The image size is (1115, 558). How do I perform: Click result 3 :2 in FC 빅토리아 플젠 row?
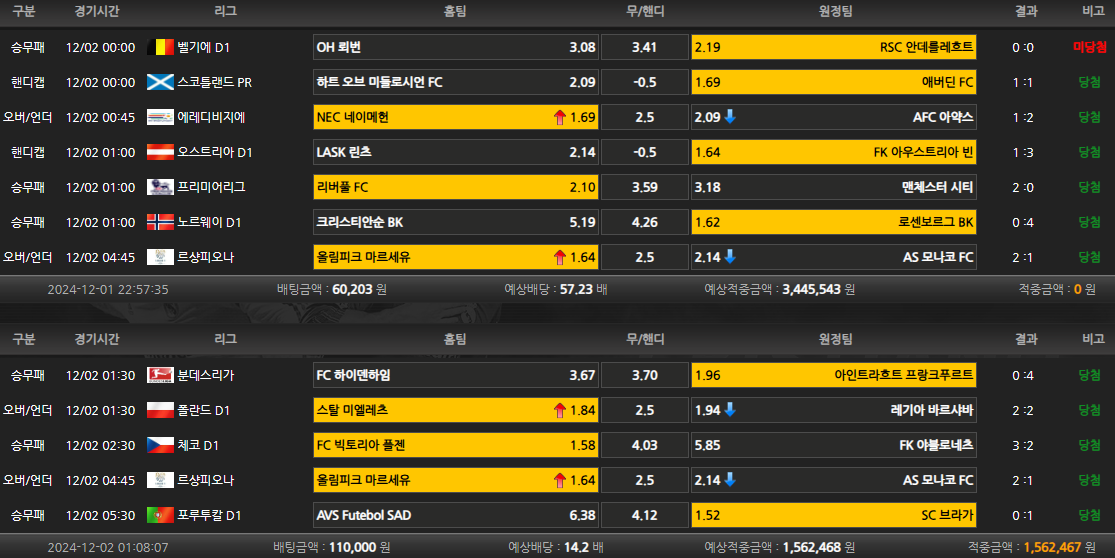coord(1023,446)
